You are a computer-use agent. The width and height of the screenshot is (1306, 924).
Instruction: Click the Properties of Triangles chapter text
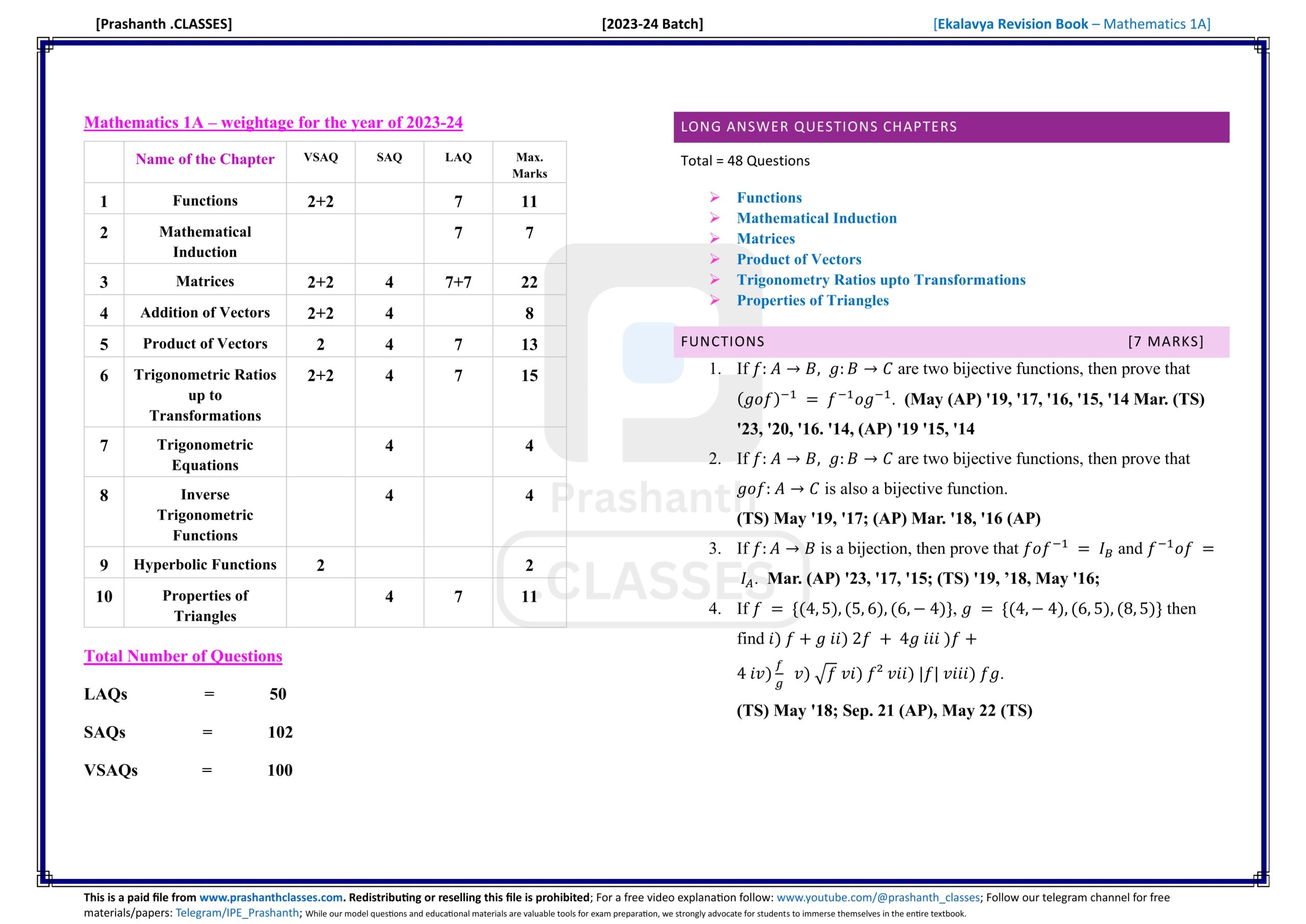pyautogui.click(x=812, y=300)
